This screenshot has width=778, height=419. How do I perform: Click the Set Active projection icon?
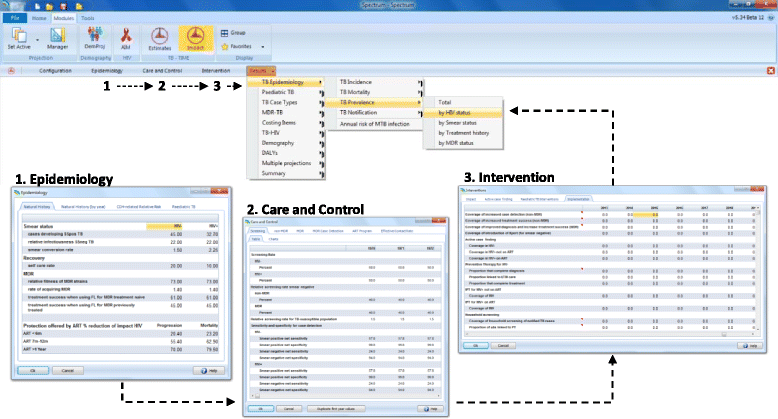pyautogui.click(x=19, y=36)
